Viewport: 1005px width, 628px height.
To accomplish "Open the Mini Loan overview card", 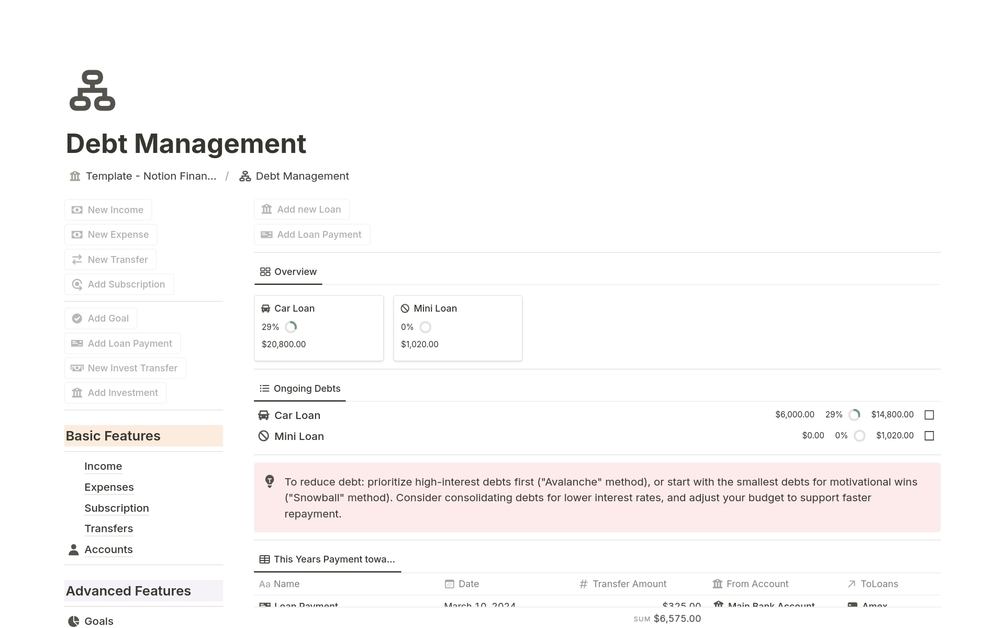I will coord(458,328).
